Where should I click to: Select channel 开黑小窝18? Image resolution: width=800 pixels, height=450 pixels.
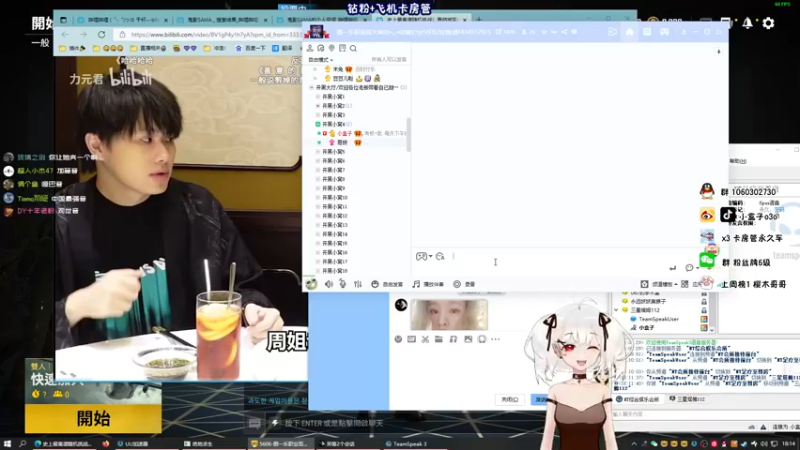coord(334,271)
